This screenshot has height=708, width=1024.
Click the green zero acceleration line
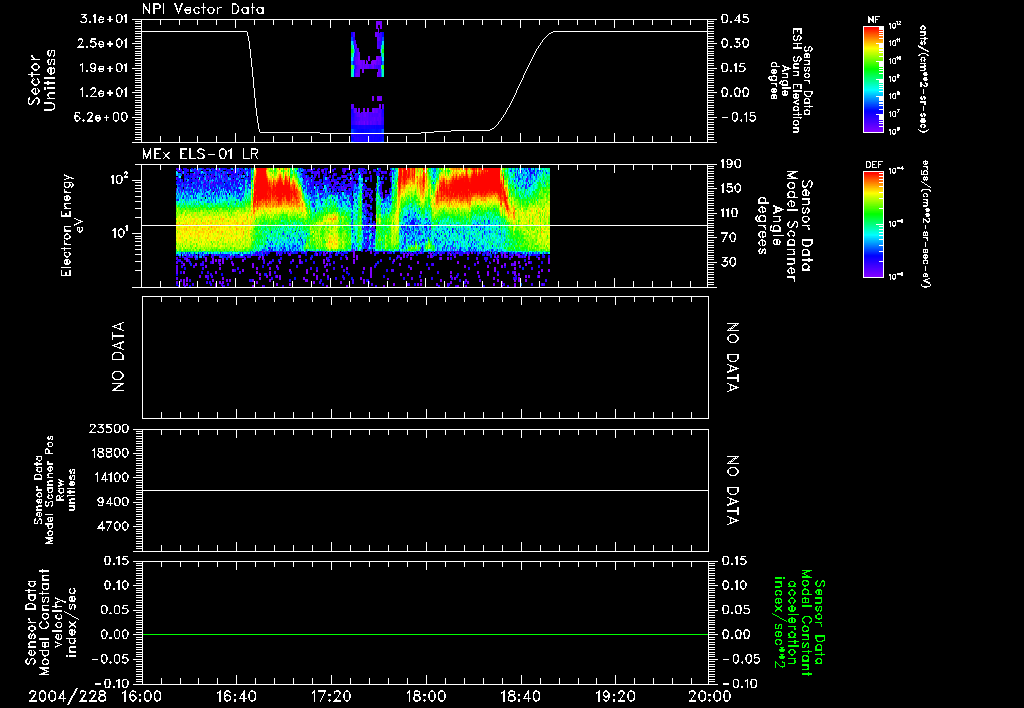425,634
